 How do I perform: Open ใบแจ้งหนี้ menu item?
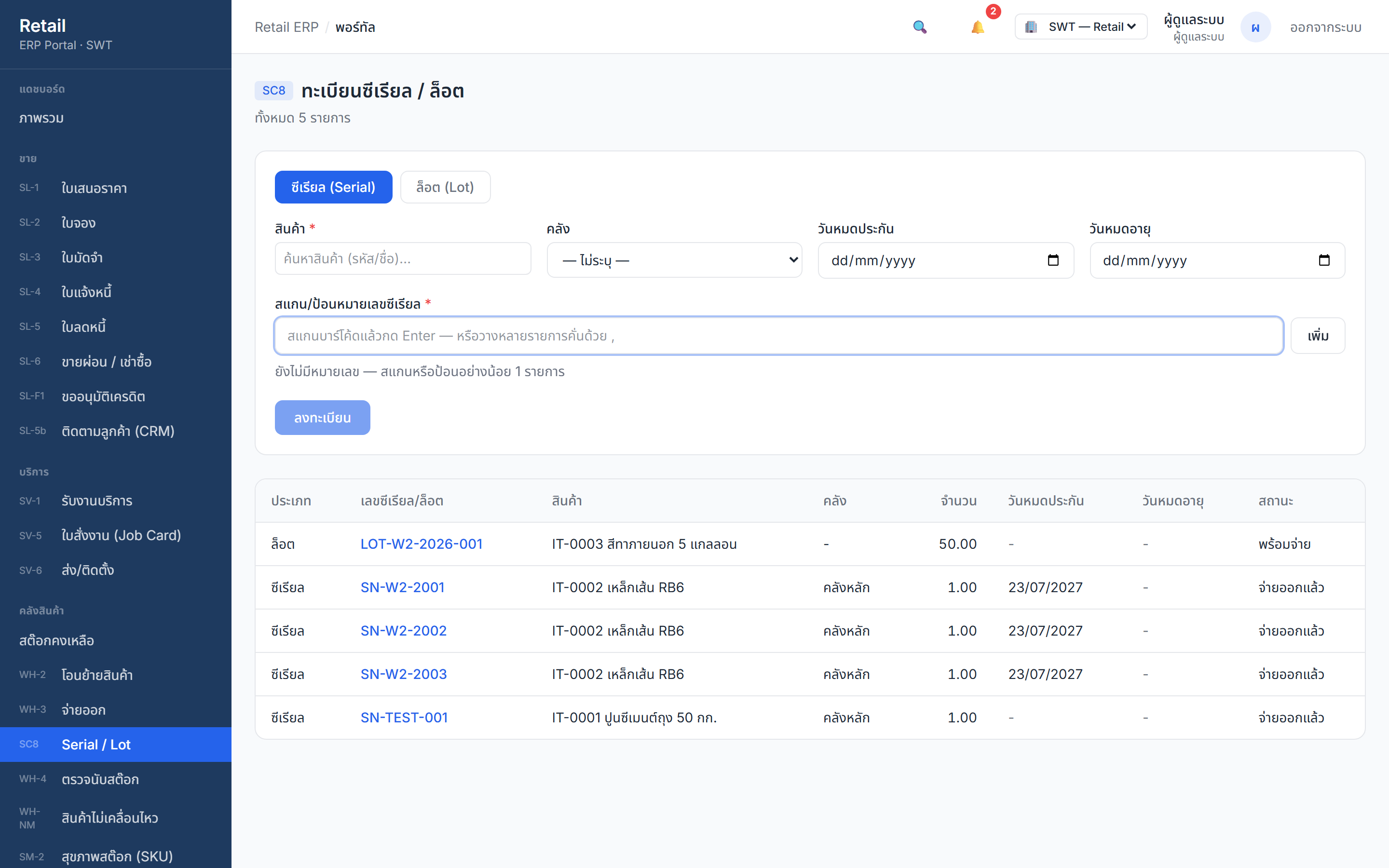115,292
